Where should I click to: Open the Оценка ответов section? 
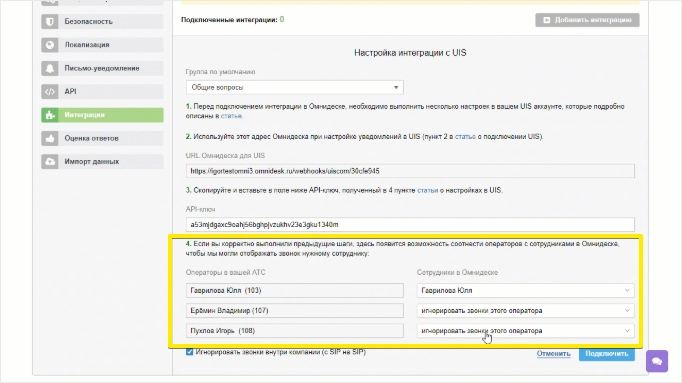pyautogui.click(x=102, y=138)
